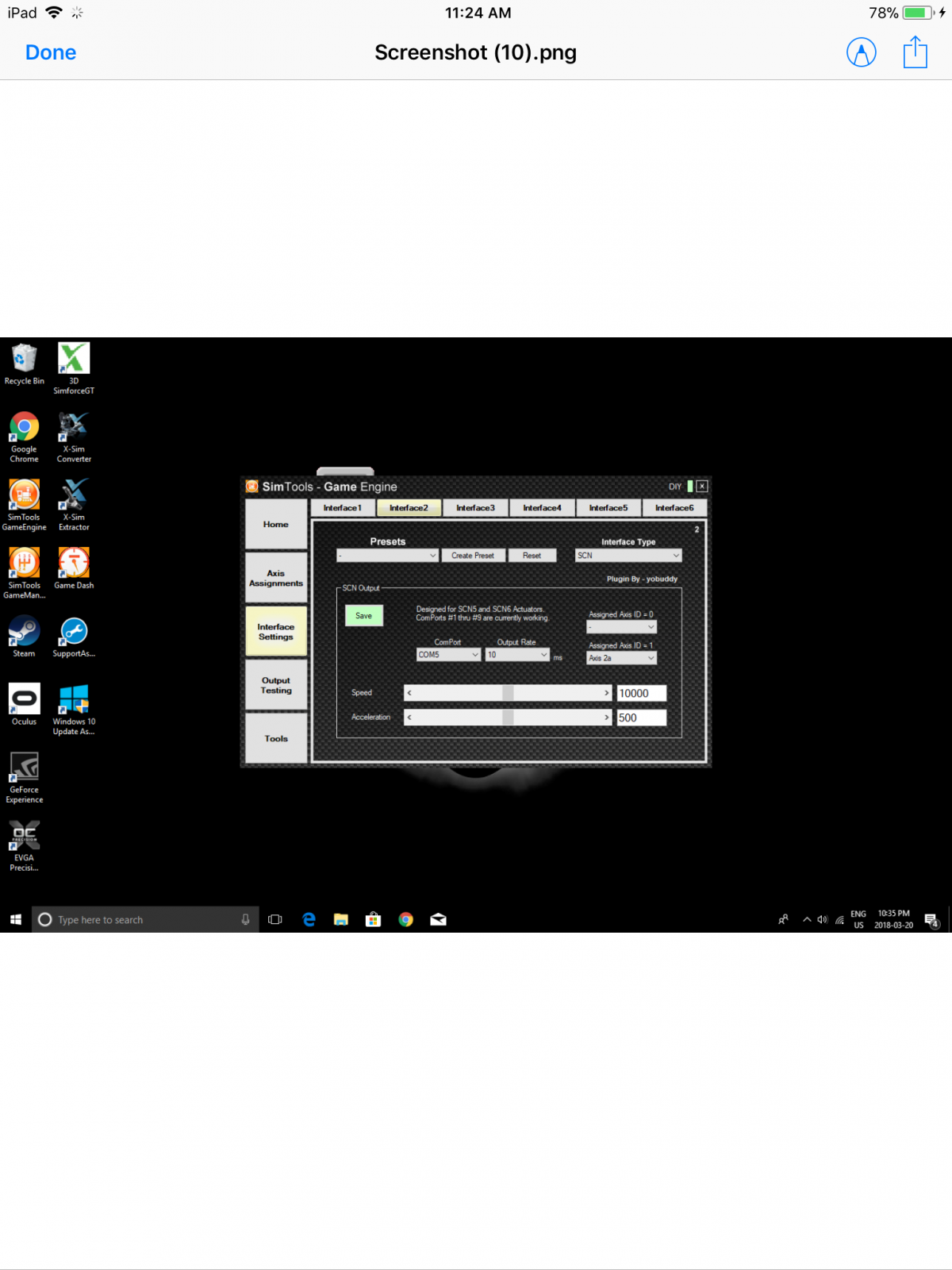
Task: Launch the Google Chrome desktop shortcut
Action: tap(24, 437)
